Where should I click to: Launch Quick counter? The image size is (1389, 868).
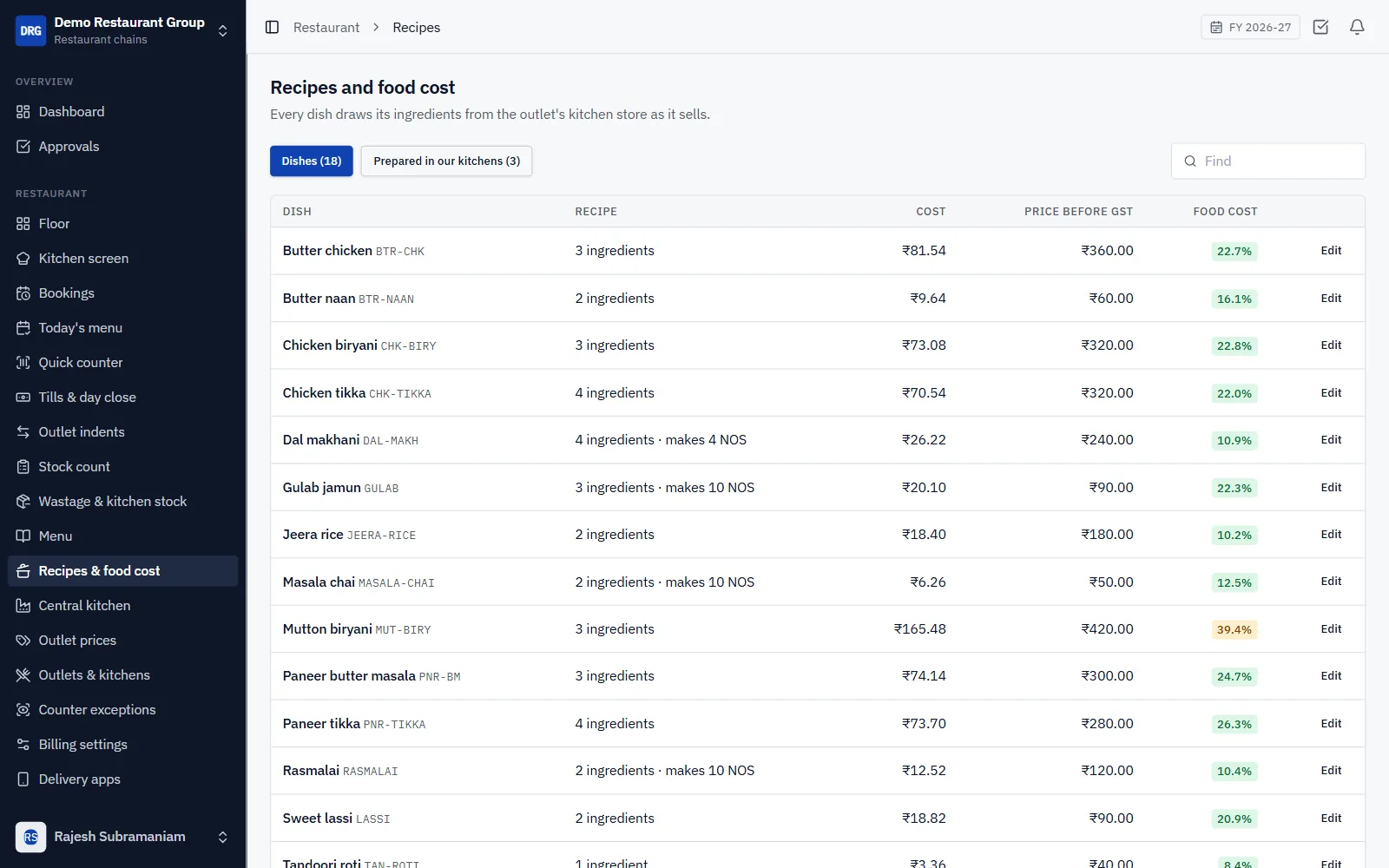click(122, 363)
